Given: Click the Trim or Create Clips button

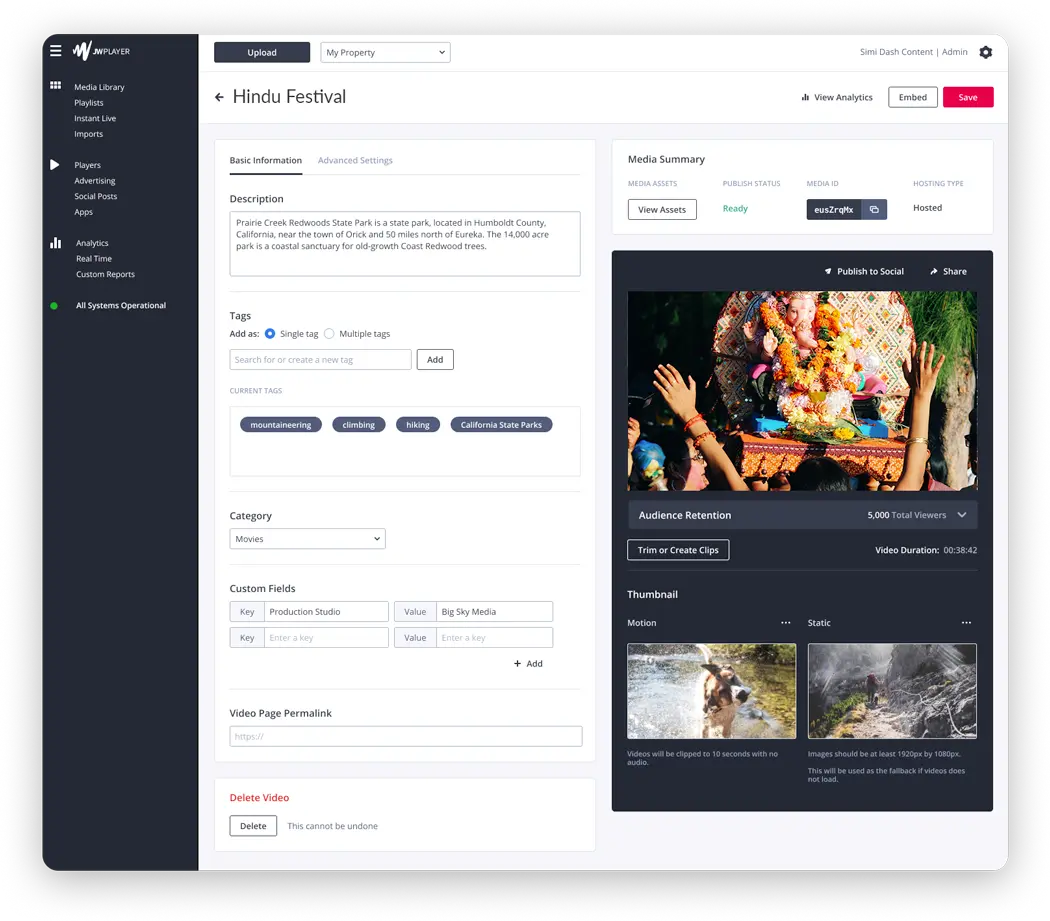Looking at the screenshot, I should tap(678, 550).
